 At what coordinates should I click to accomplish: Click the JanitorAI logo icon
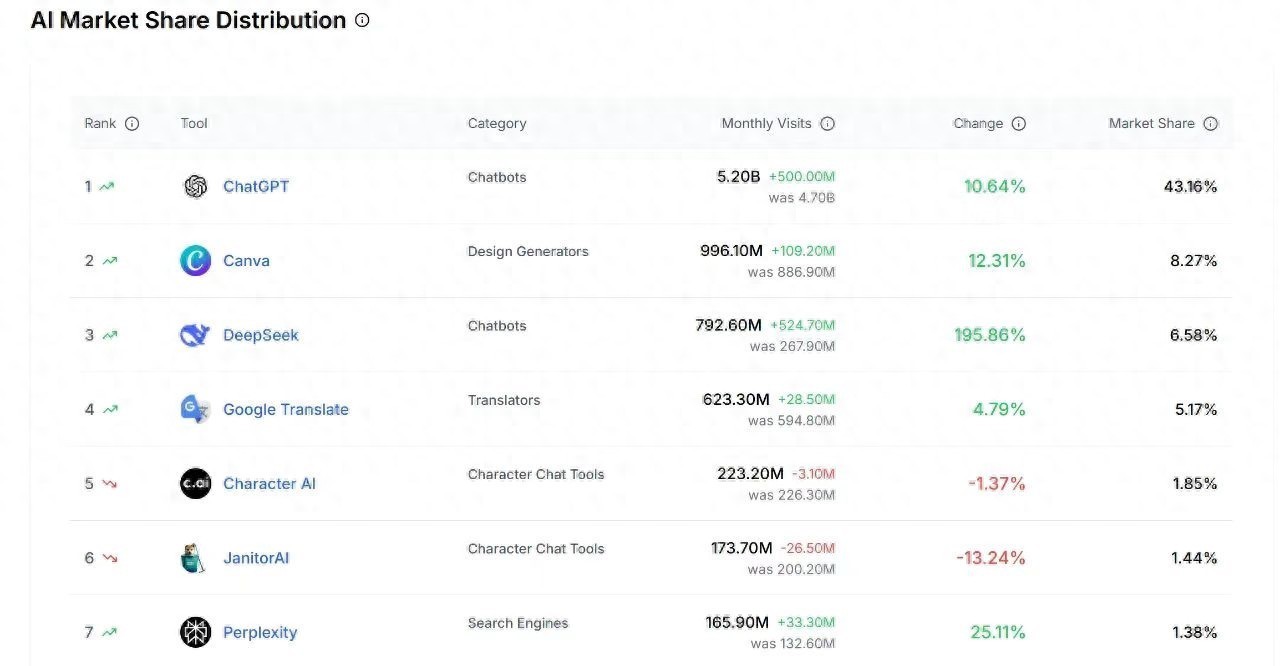(194, 558)
